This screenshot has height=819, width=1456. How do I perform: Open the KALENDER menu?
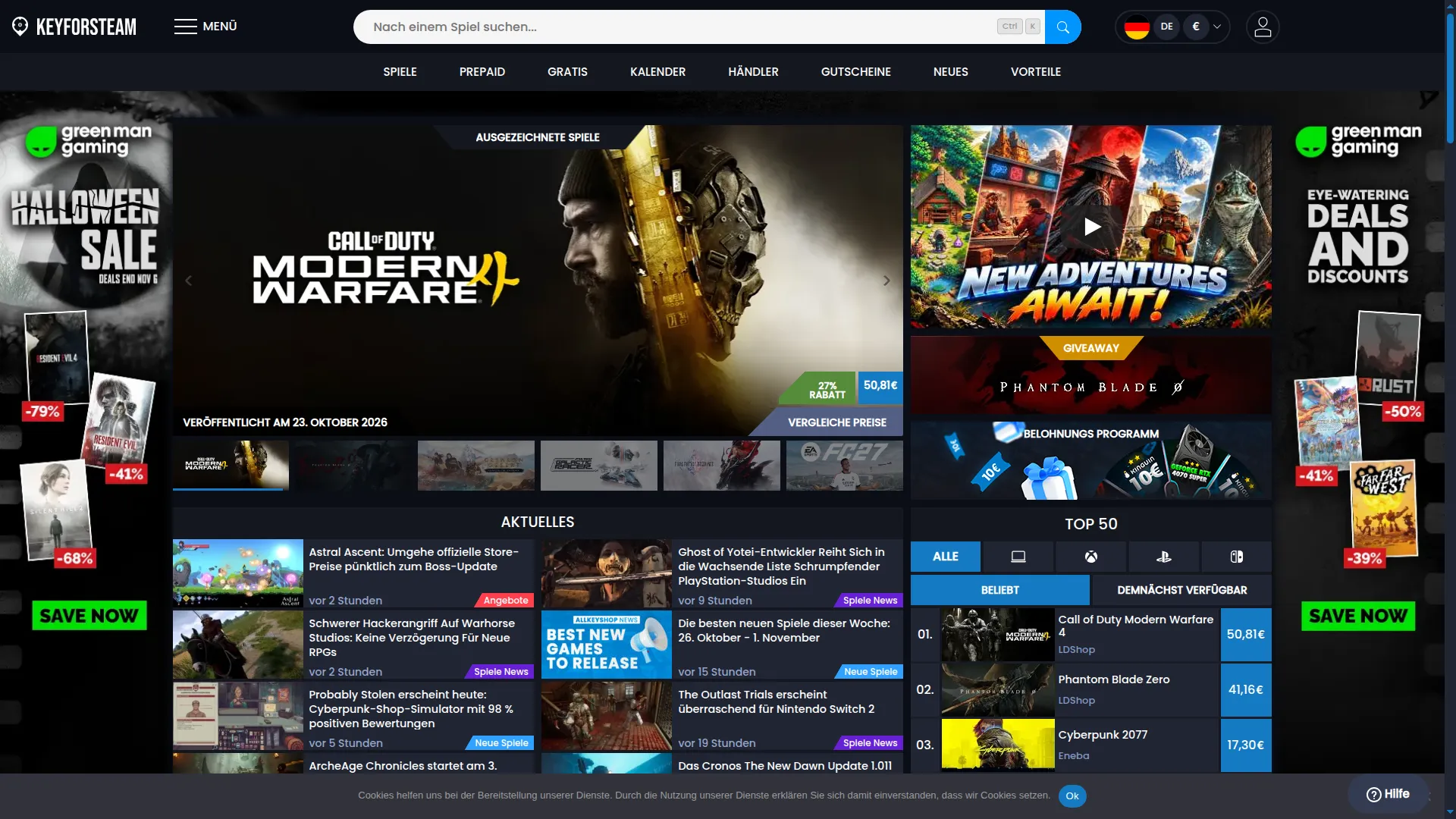657,72
